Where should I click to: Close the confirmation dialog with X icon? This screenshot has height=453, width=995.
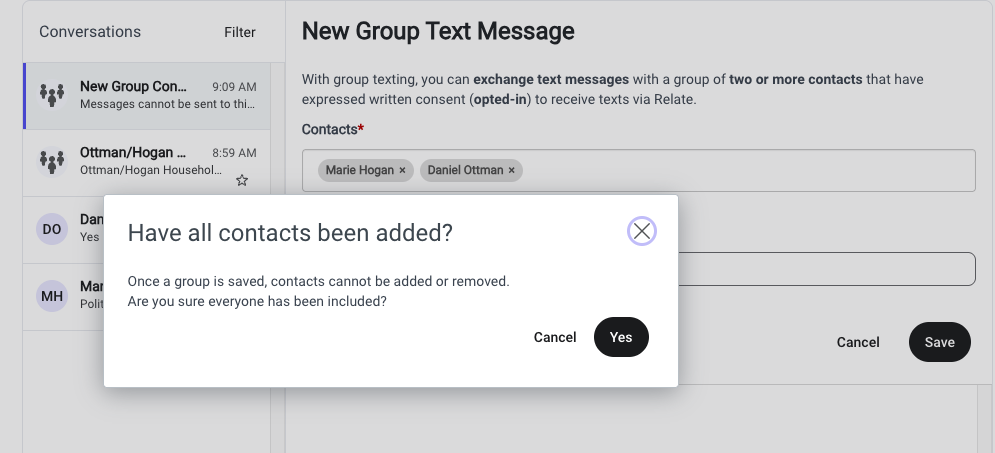(x=642, y=232)
